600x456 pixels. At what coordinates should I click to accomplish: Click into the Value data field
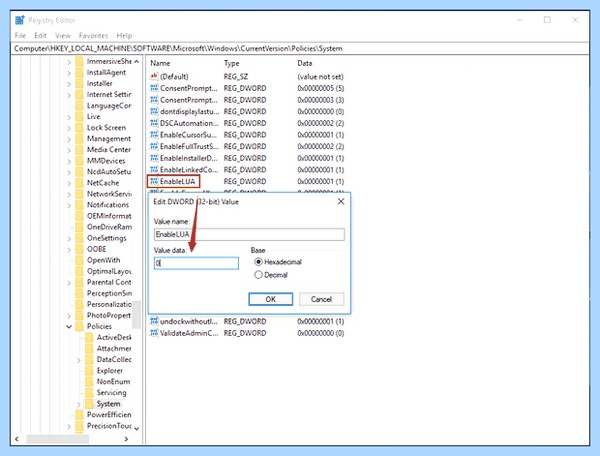196,263
